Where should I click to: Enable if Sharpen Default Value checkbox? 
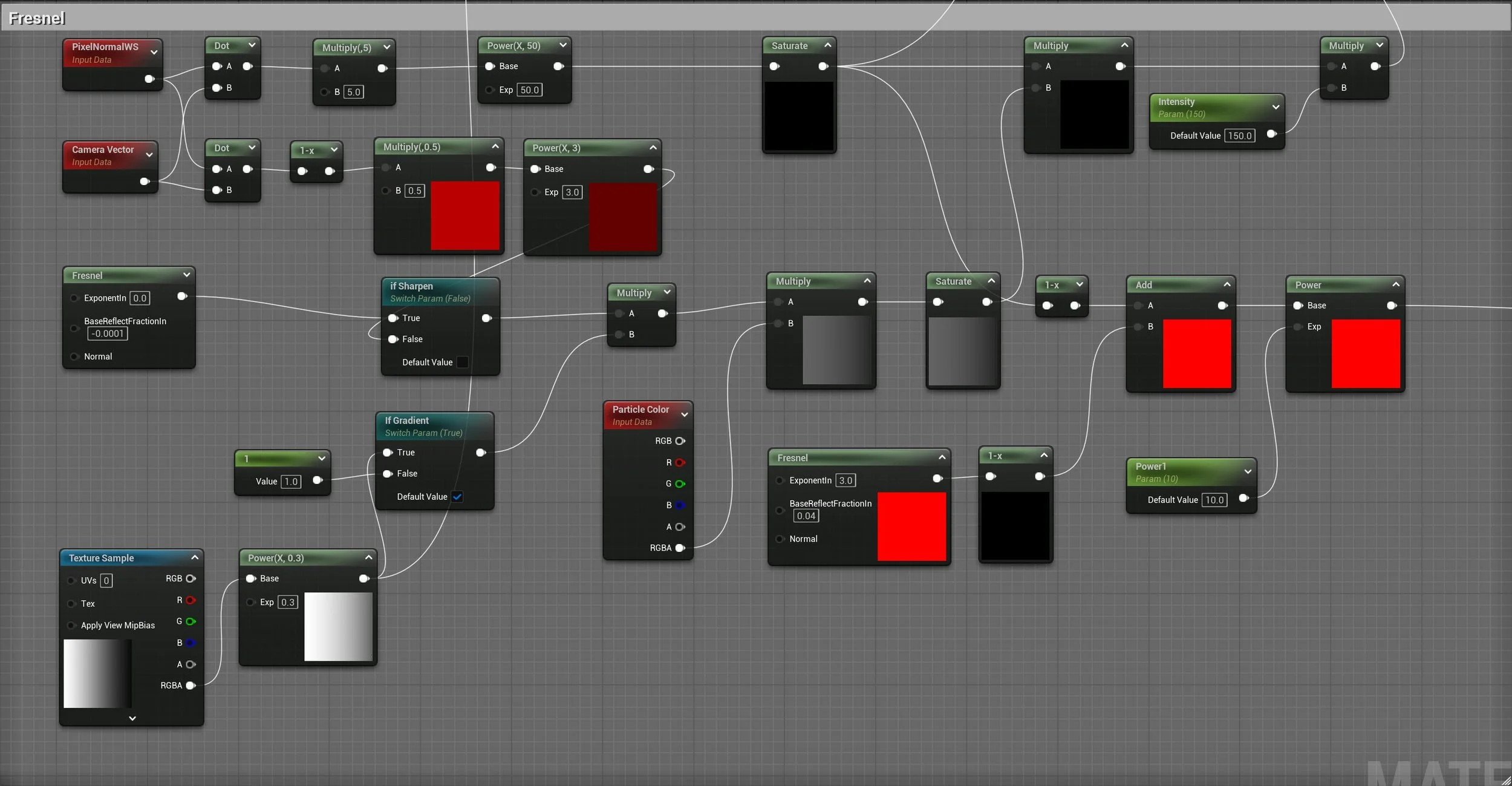click(463, 362)
